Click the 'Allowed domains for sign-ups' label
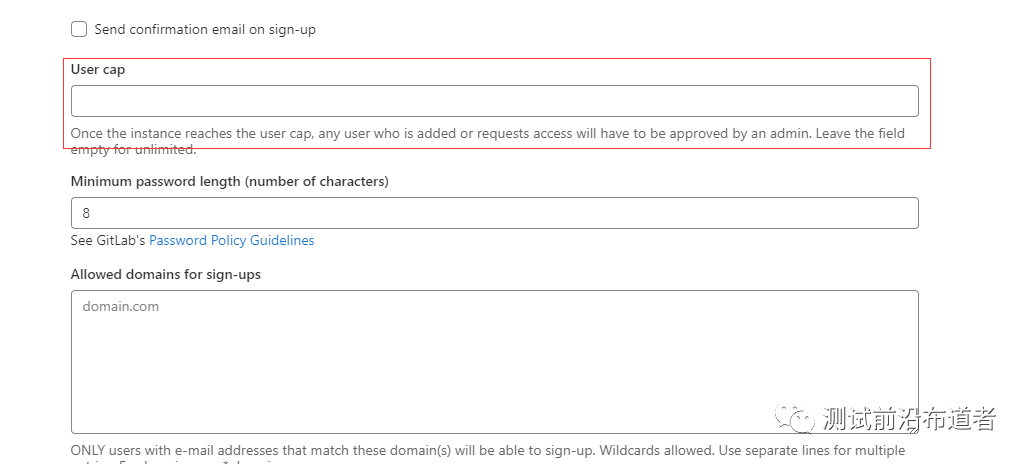 coord(165,274)
